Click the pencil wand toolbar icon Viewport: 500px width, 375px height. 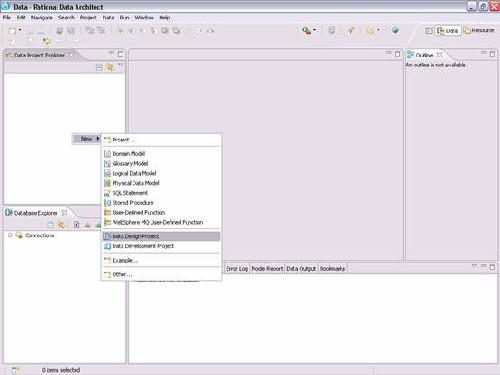pos(350,31)
